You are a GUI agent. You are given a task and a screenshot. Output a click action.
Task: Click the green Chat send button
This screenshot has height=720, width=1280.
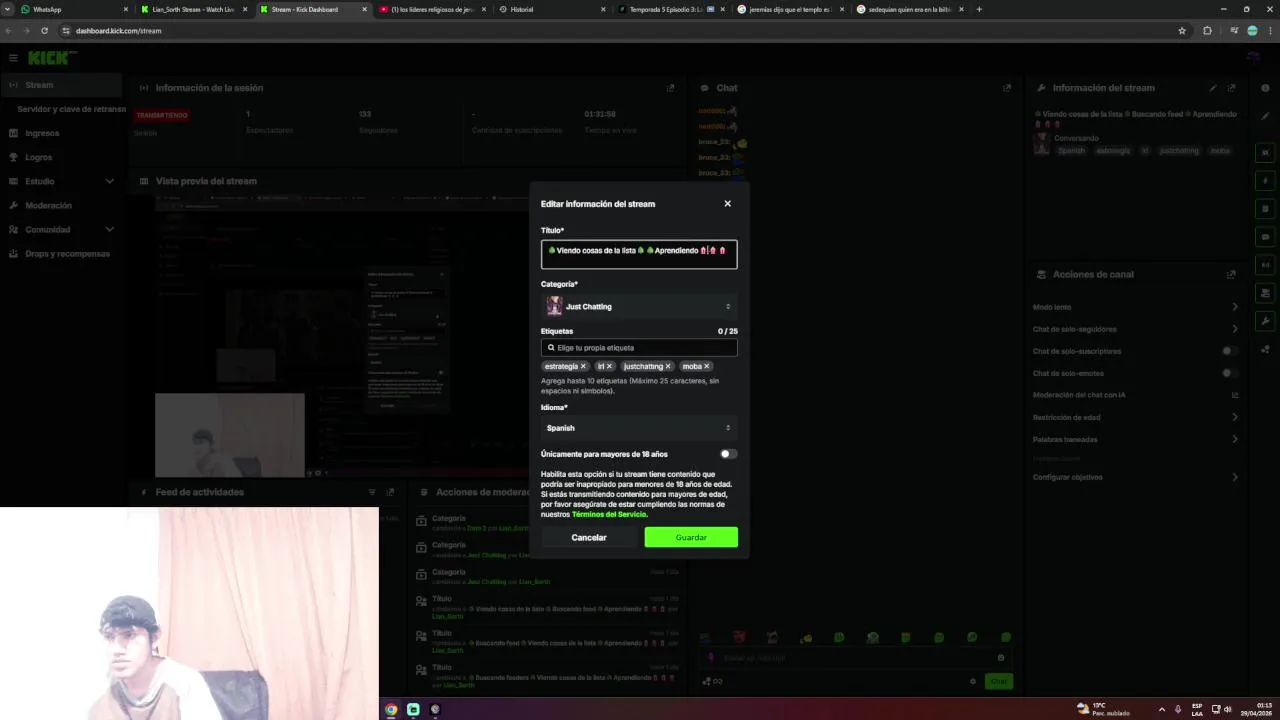coord(998,681)
